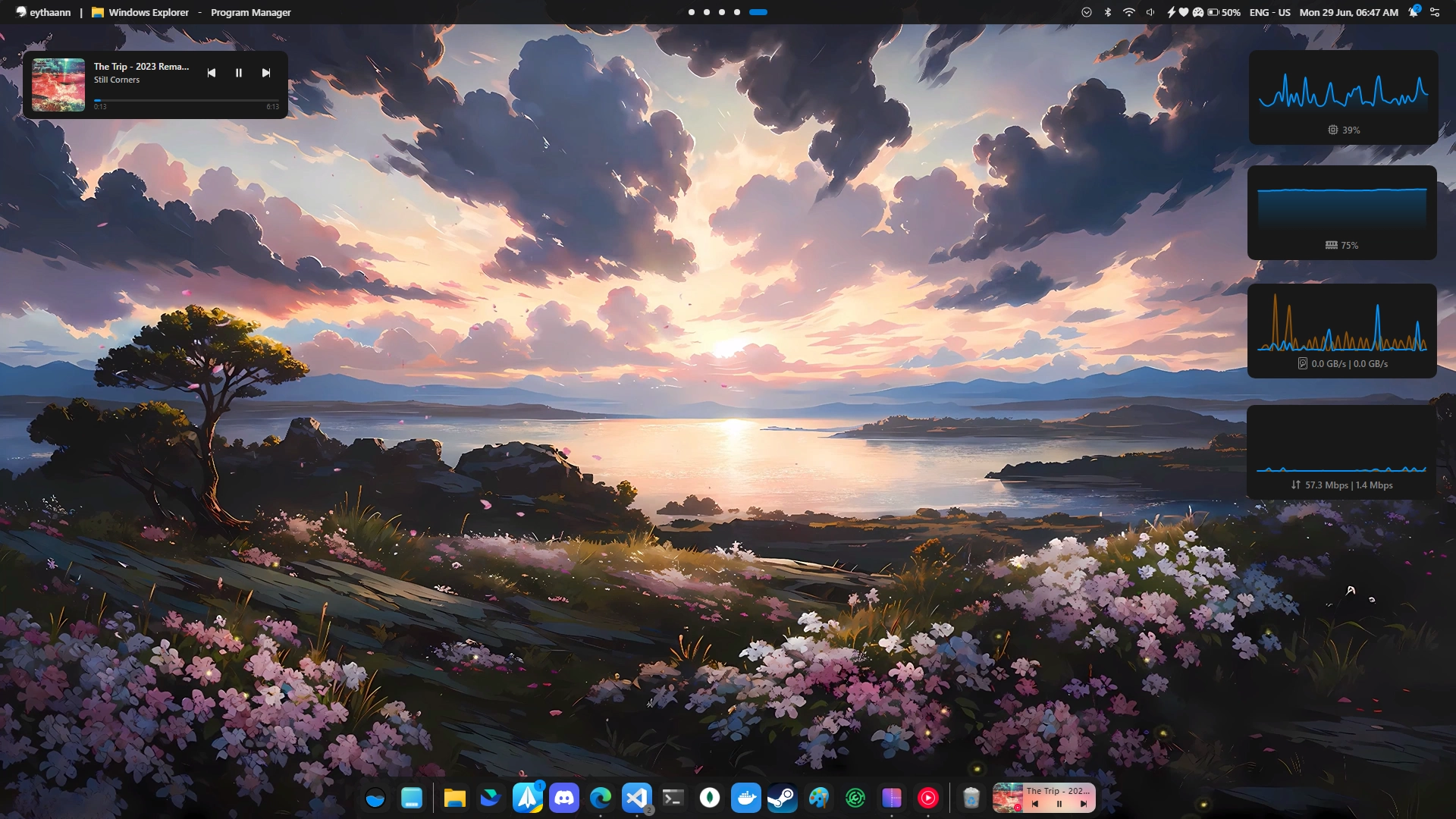The width and height of the screenshot is (1456, 819).
Task: Launch MongoDB Compass leaf icon
Action: pos(710,798)
